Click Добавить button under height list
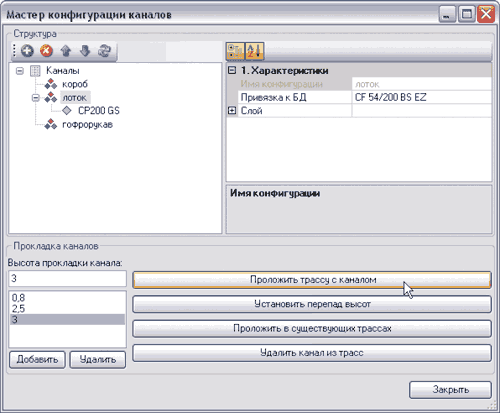500x413 pixels. [x=37, y=360]
